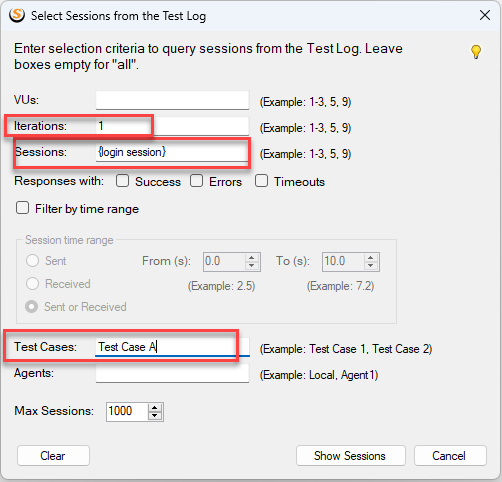Click the Sessions field containing {login session}
The height and width of the screenshot is (482, 502).
pyautogui.click(x=172, y=152)
